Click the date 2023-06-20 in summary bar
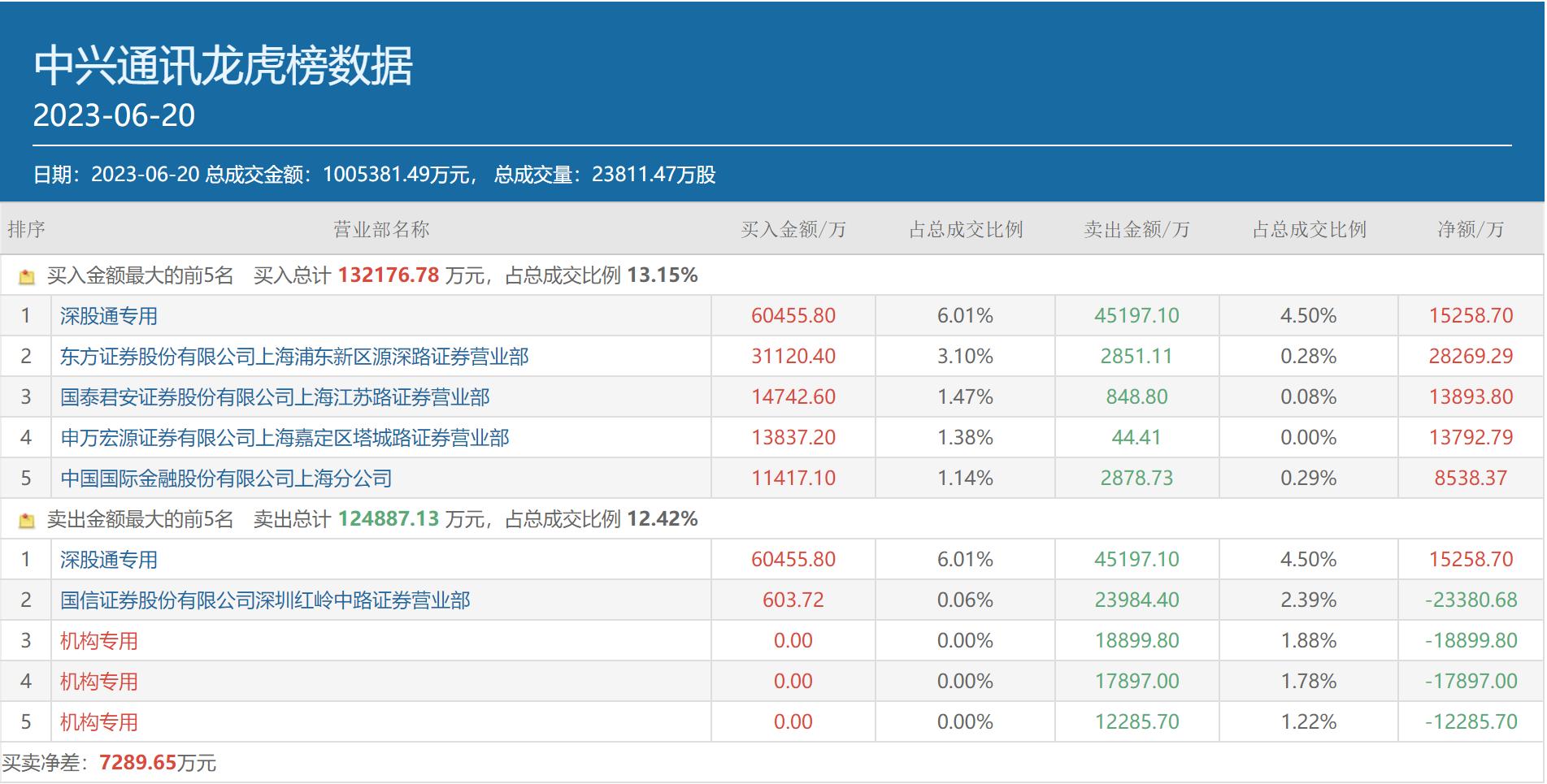The image size is (1547, 784). pos(140,172)
